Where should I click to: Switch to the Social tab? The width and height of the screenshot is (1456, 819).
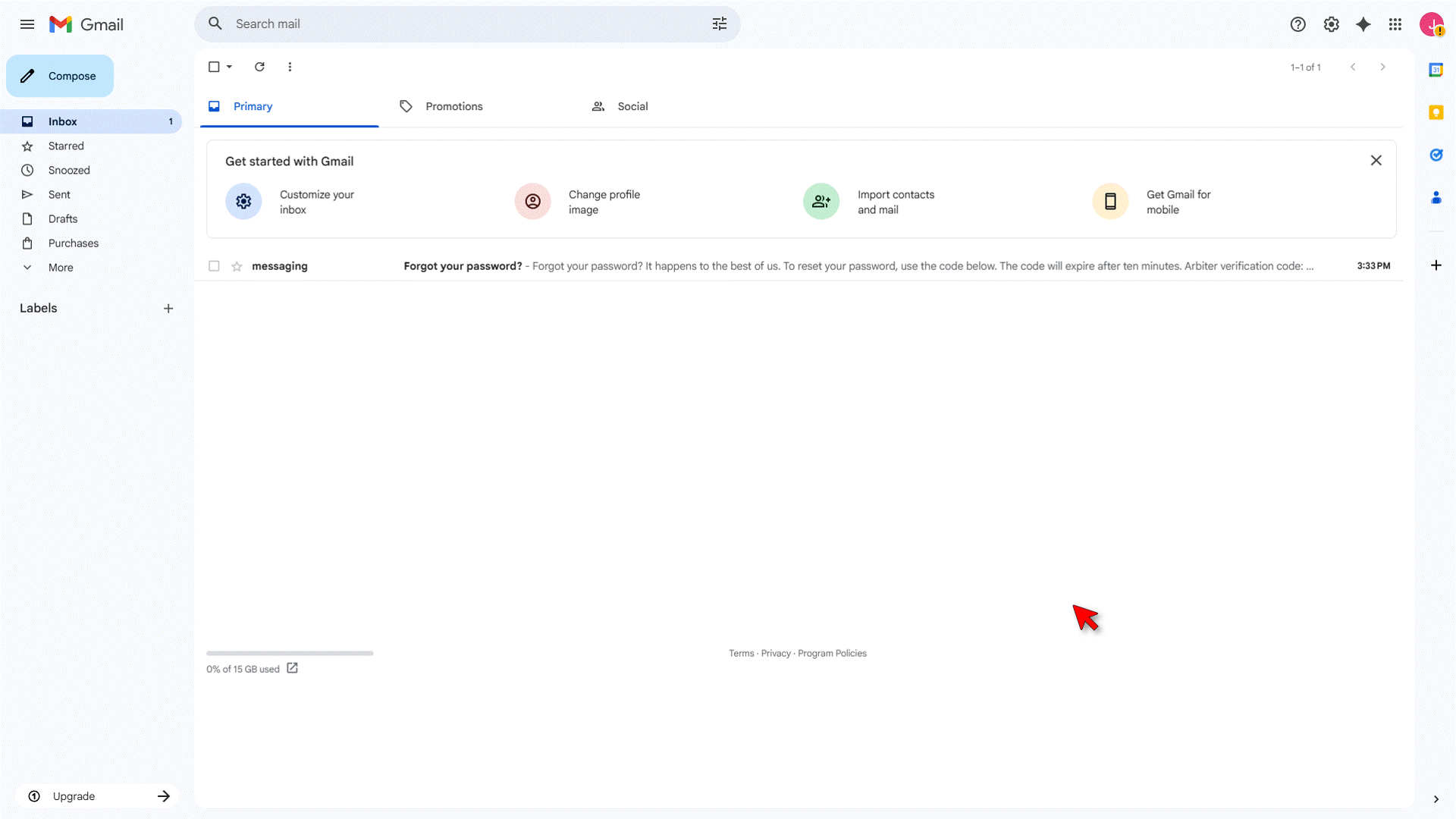[632, 106]
